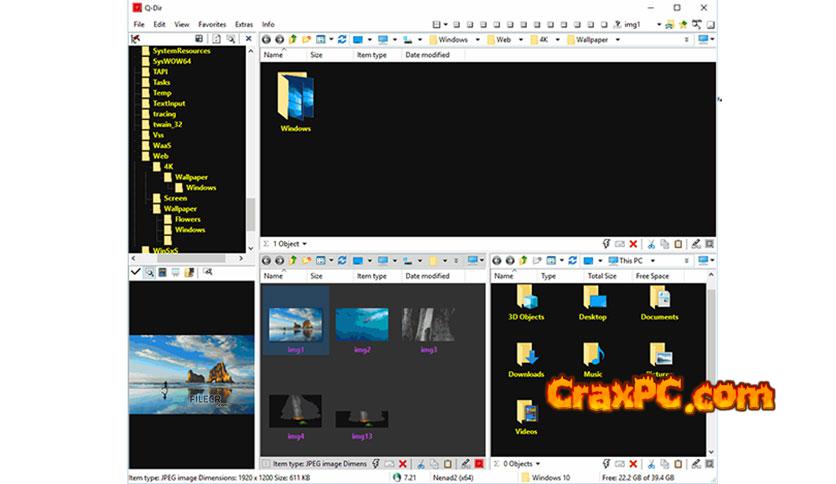This screenshot has width=836, height=484.
Task: Open the Extras menu
Action: 244,23
